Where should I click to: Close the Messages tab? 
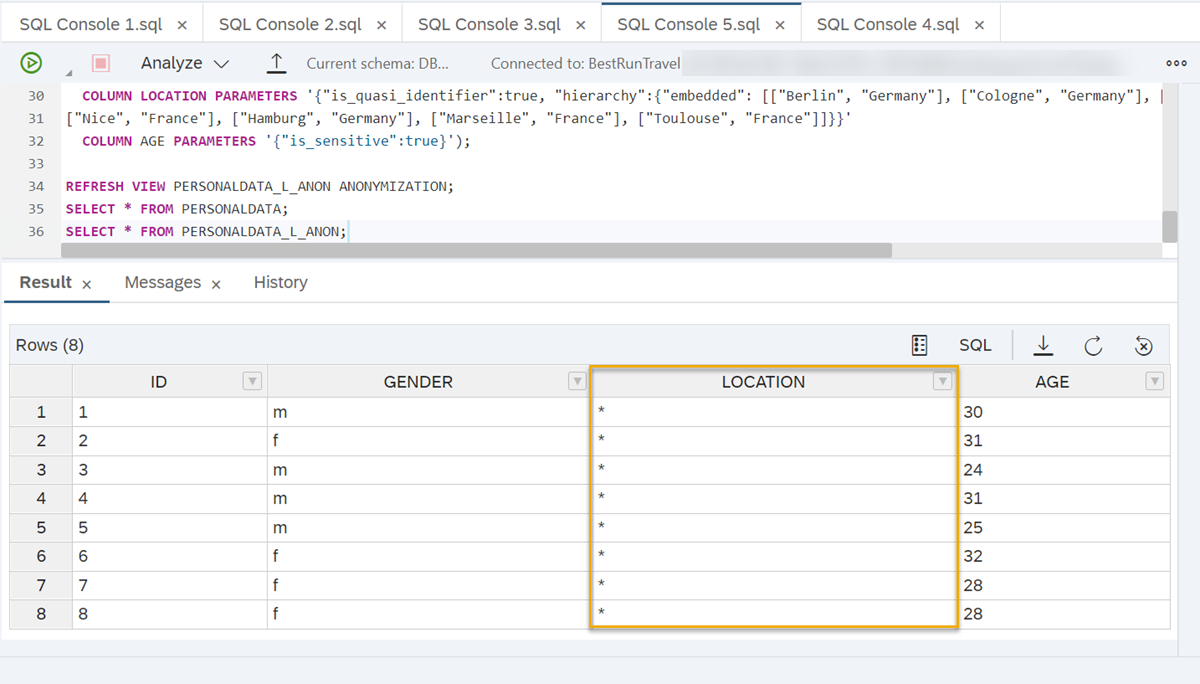coord(216,285)
